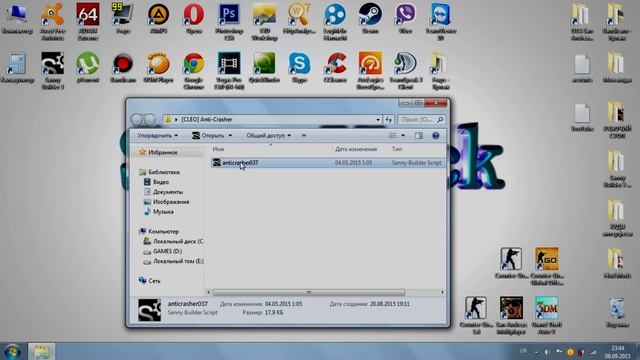The width and height of the screenshot is (640, 360).
Task: Open the Видео library in the sidebar
Action: (x=161, y=182)
